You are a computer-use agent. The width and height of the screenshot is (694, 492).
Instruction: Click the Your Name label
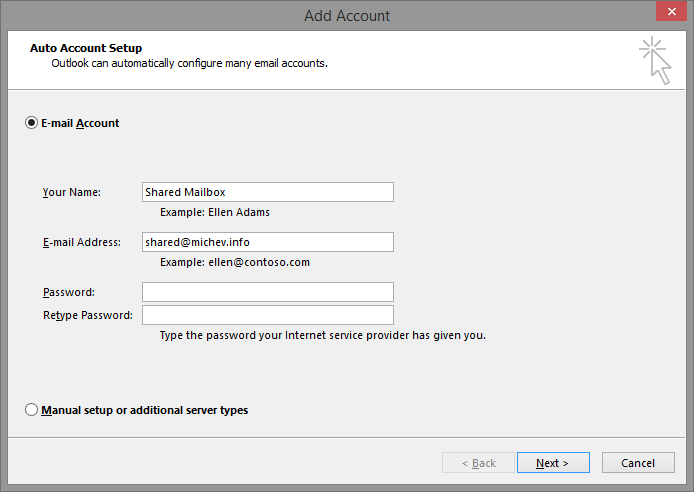click(72, 192)
